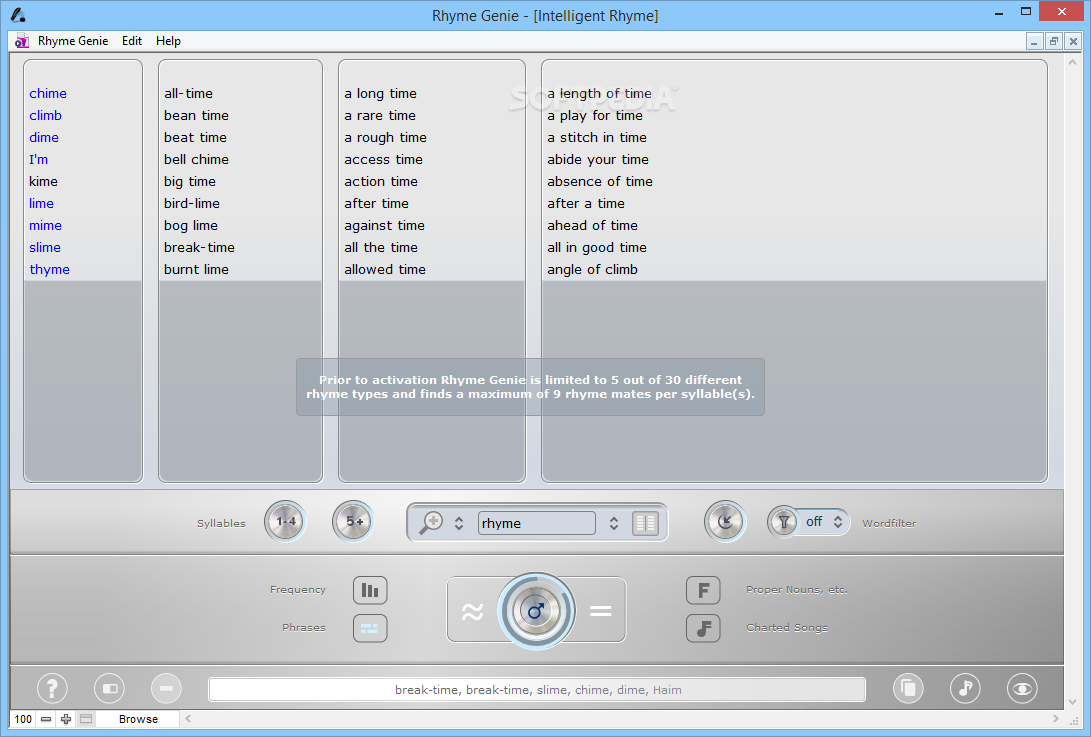Click the horizontal scrollbar left arrow
1091x737 pixels.
(188, 719)
